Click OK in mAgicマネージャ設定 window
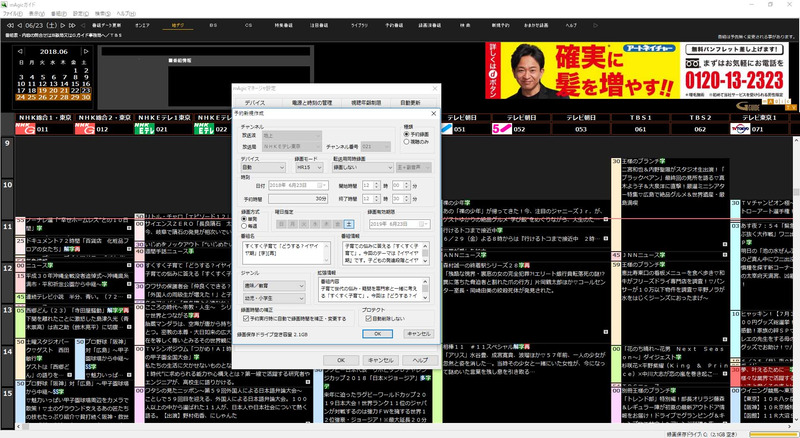Viewport: 800px width, 438px height. click(341, 360)
